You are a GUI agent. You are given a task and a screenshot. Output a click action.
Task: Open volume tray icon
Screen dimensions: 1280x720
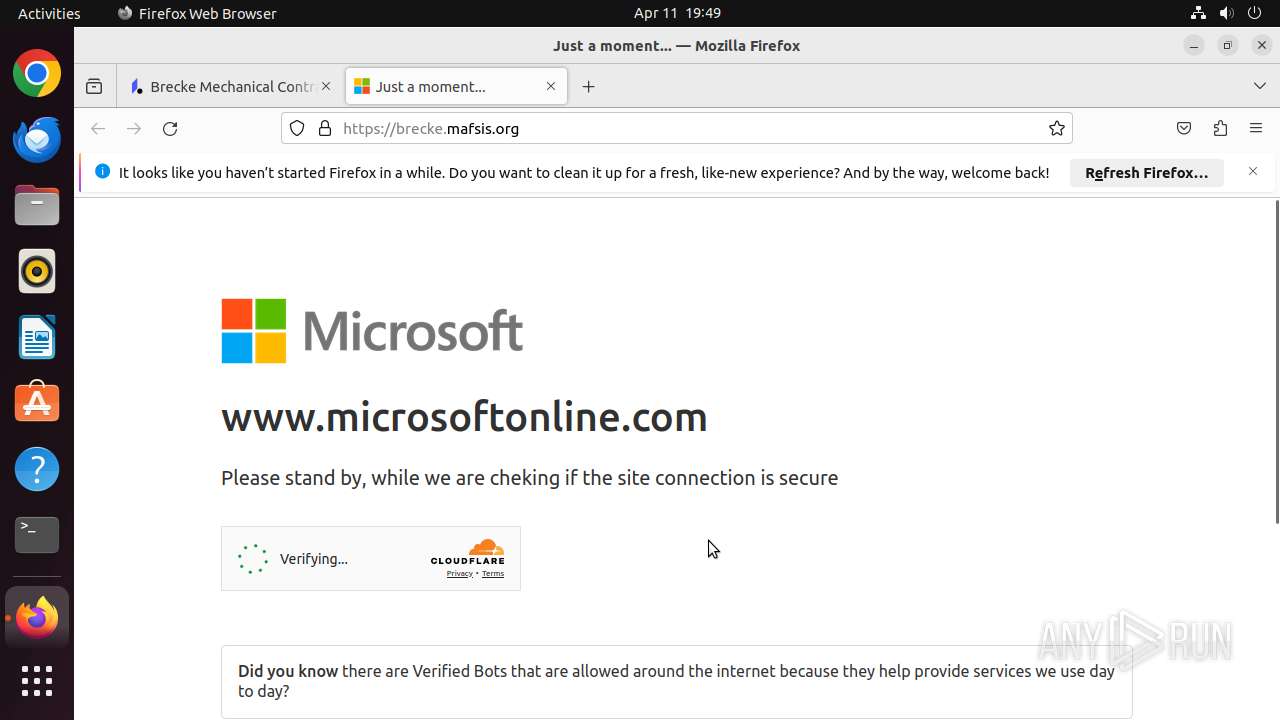pyautogui.click(x=1226, y=13)
